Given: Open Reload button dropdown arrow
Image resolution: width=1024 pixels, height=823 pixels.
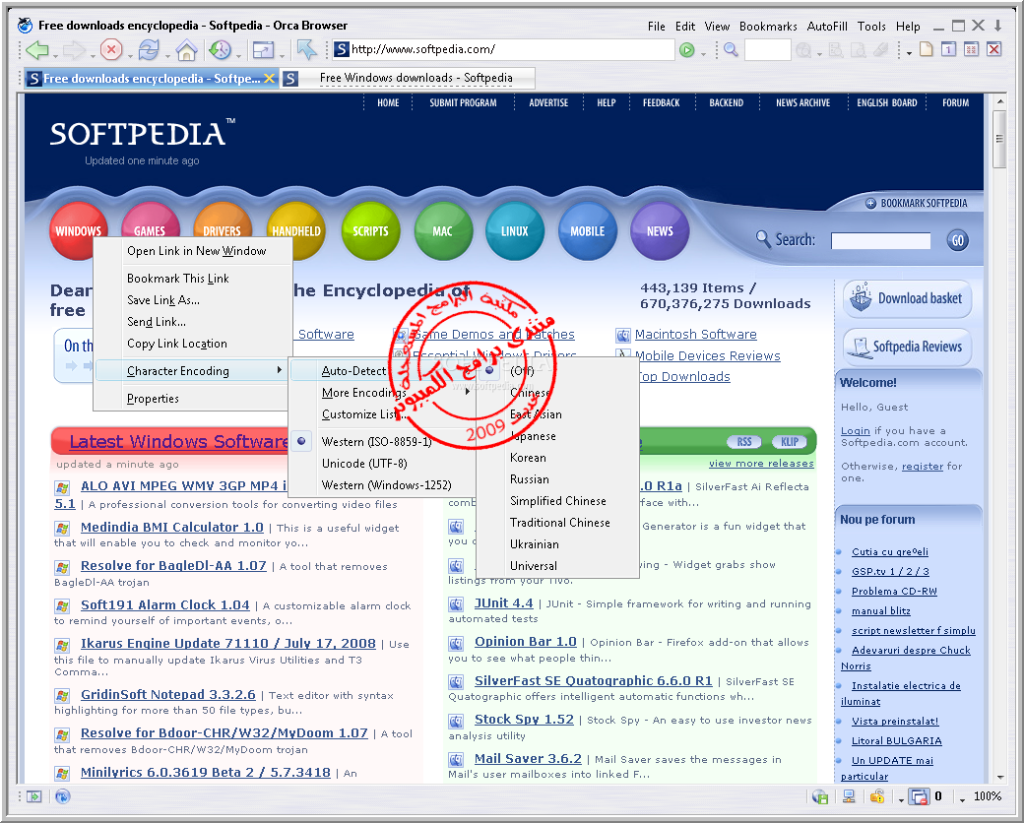Looking at the screenshot, I should [167, 55].
